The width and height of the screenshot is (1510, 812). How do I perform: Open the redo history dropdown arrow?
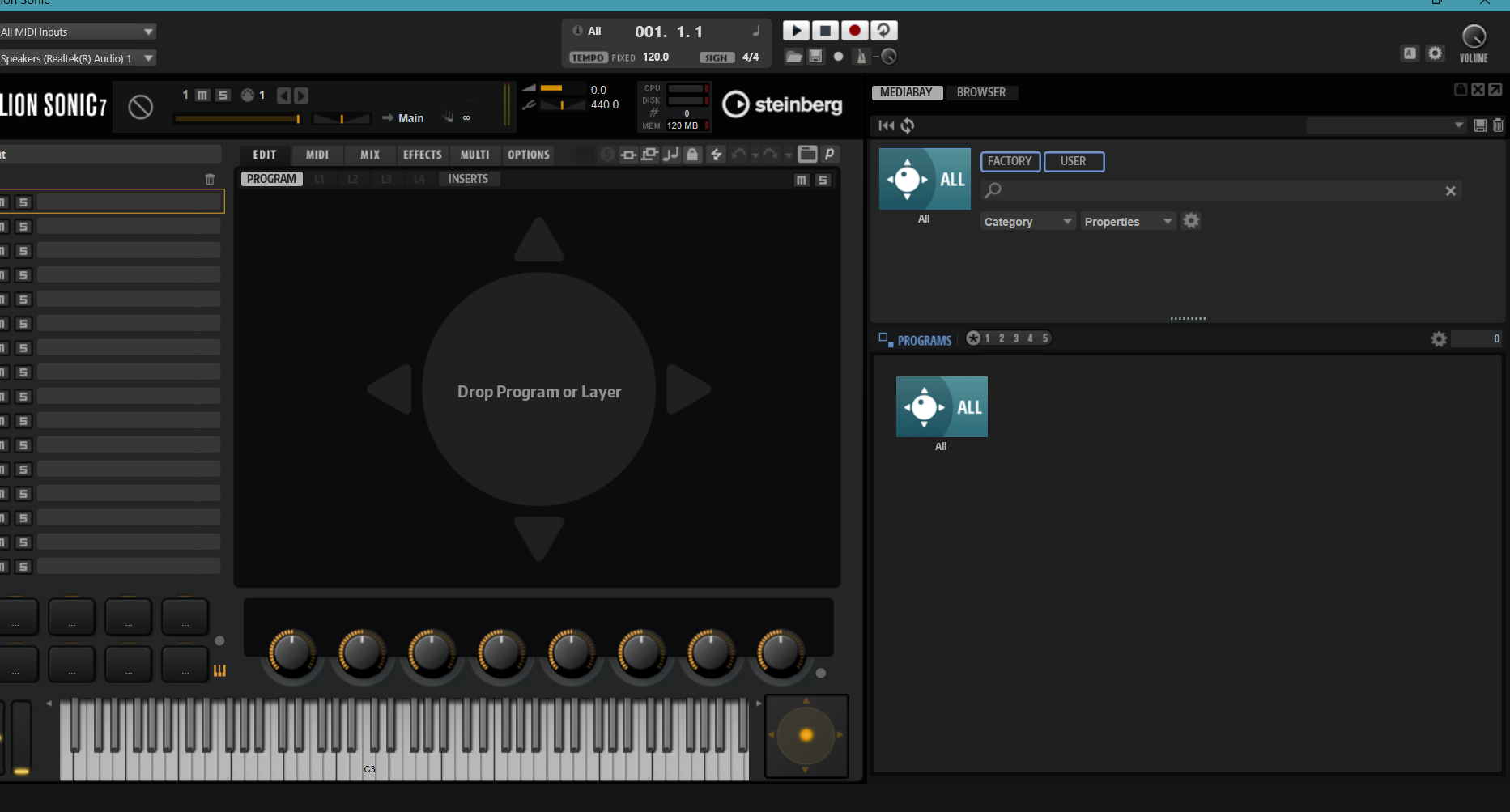788,155
